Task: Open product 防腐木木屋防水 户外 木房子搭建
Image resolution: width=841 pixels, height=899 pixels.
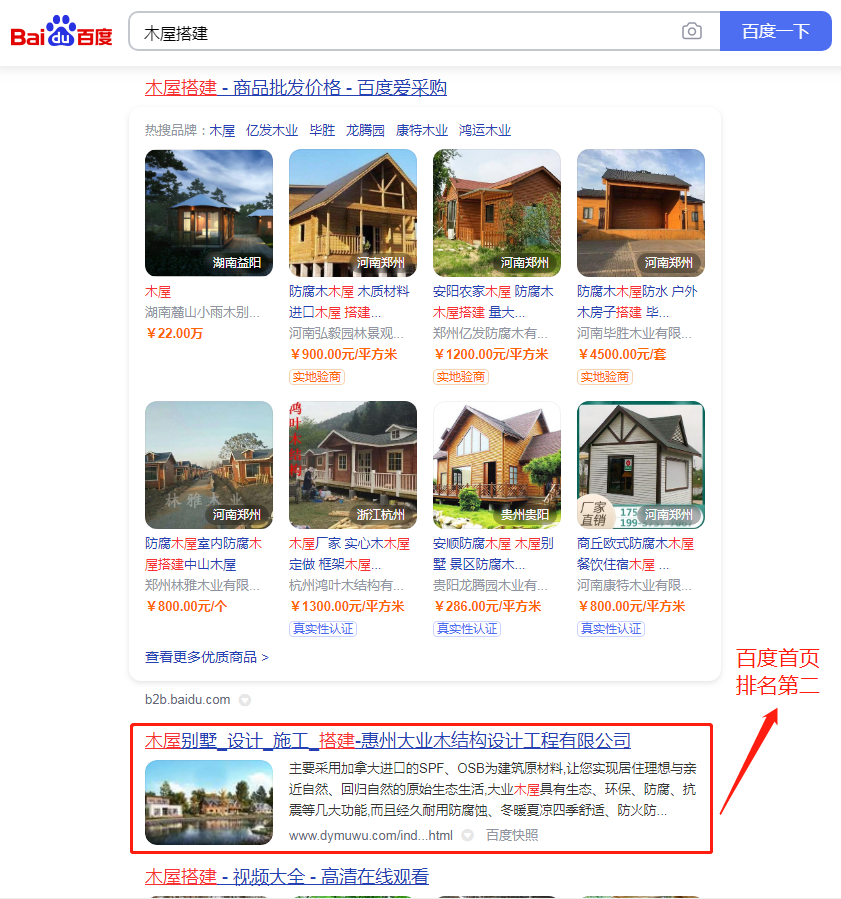Action: pyautogui.click(x=637, y=302)
